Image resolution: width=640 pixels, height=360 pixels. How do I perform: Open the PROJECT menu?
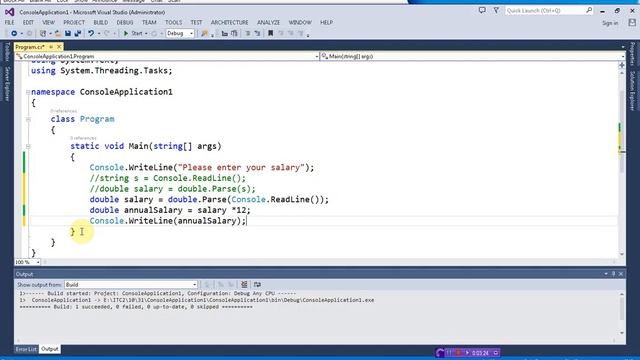coord(74,22)
